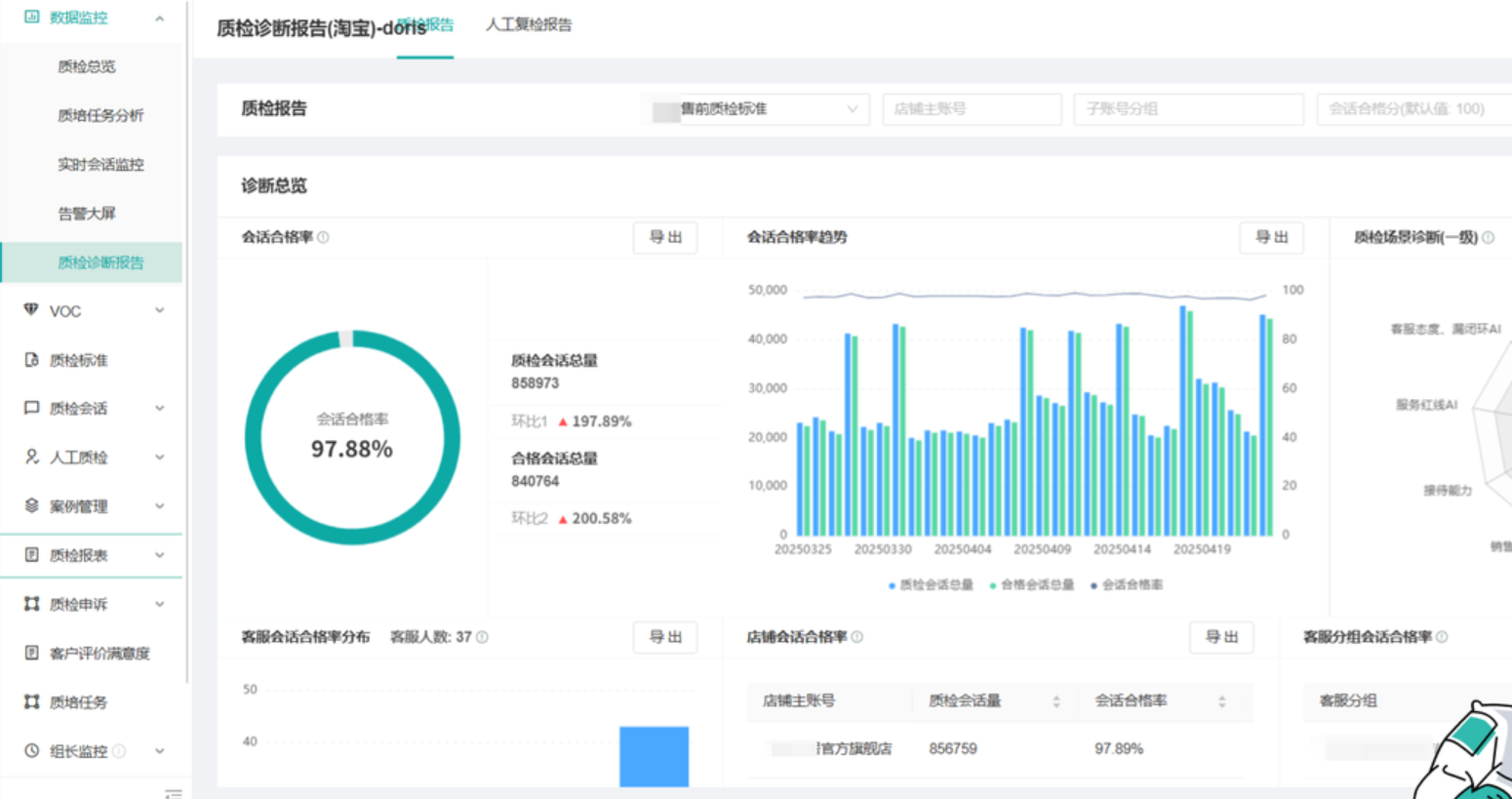Open 实时会话监控 in sidebar

click(x=100, y=164)
